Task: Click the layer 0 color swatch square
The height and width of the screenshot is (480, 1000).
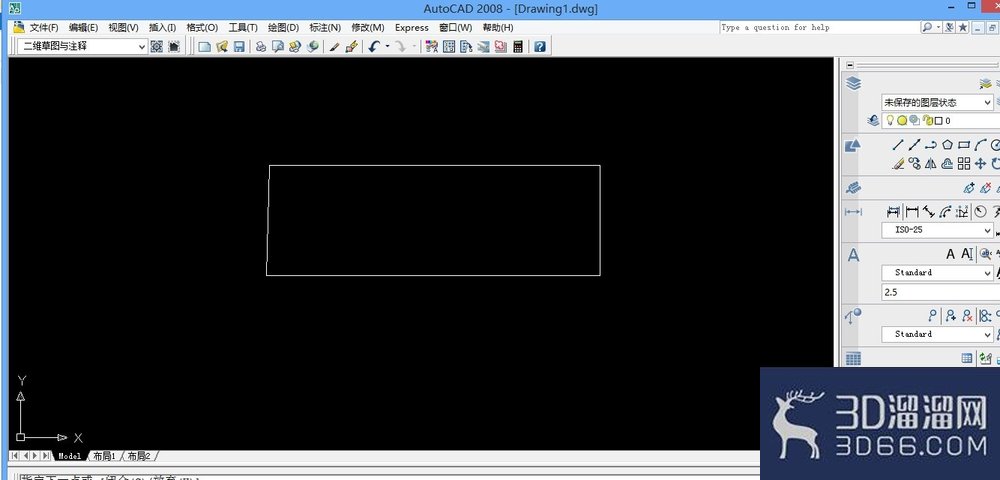Action: pyautogui.click(x=938, y=120)
